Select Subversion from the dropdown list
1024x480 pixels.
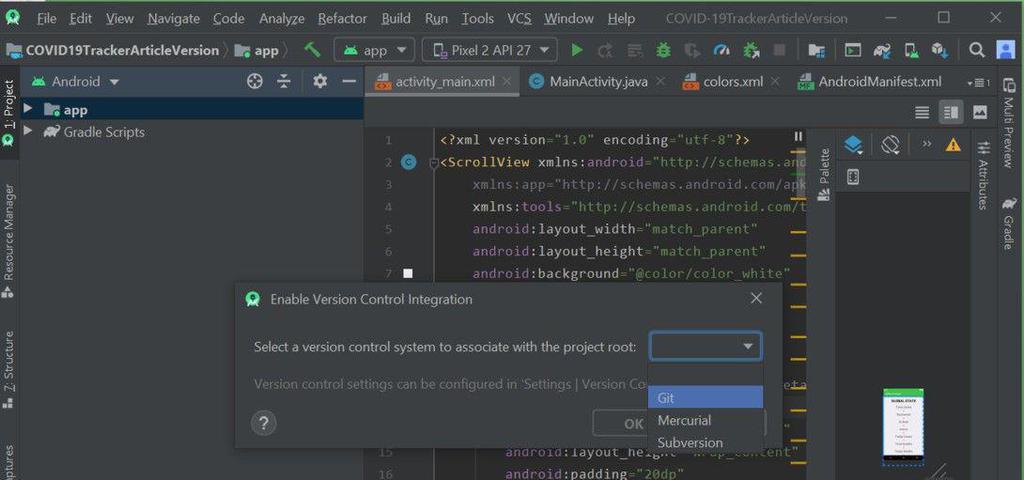click(x=705, y=442)
